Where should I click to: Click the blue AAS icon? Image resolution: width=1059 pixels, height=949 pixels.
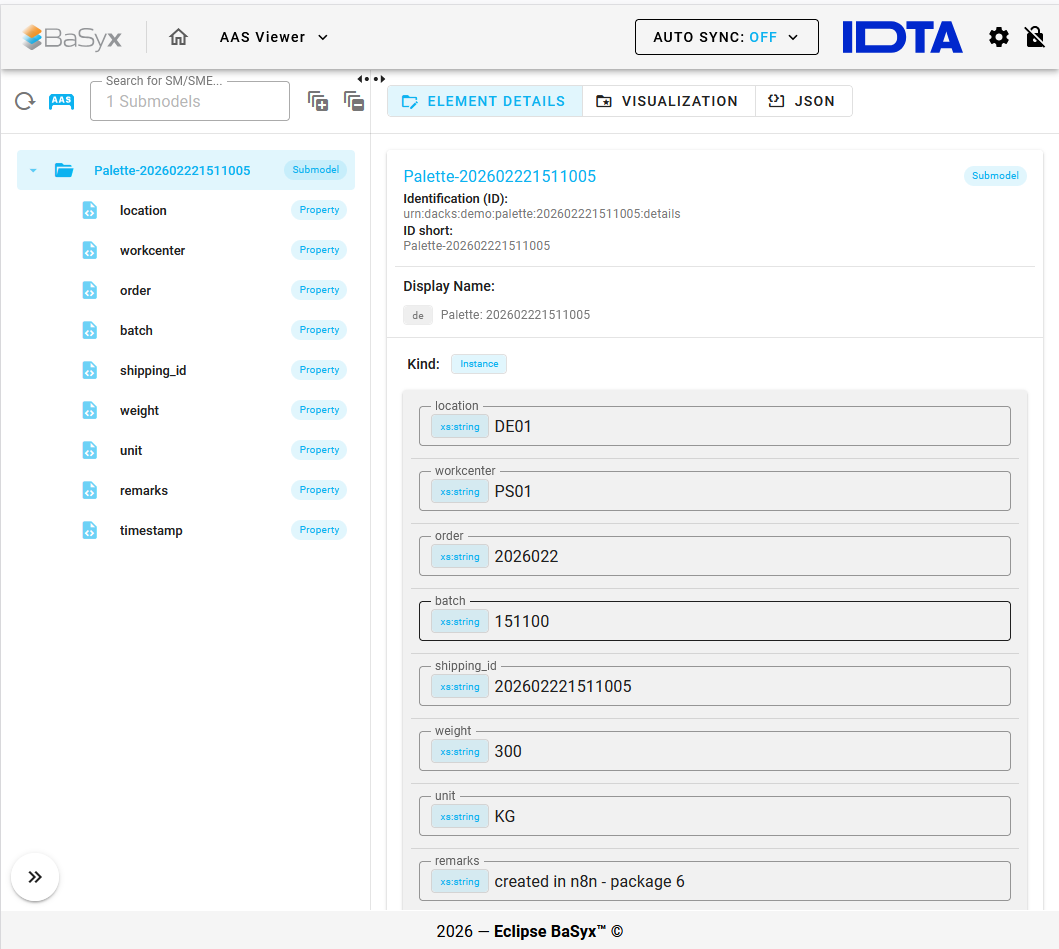pos(62,101)
